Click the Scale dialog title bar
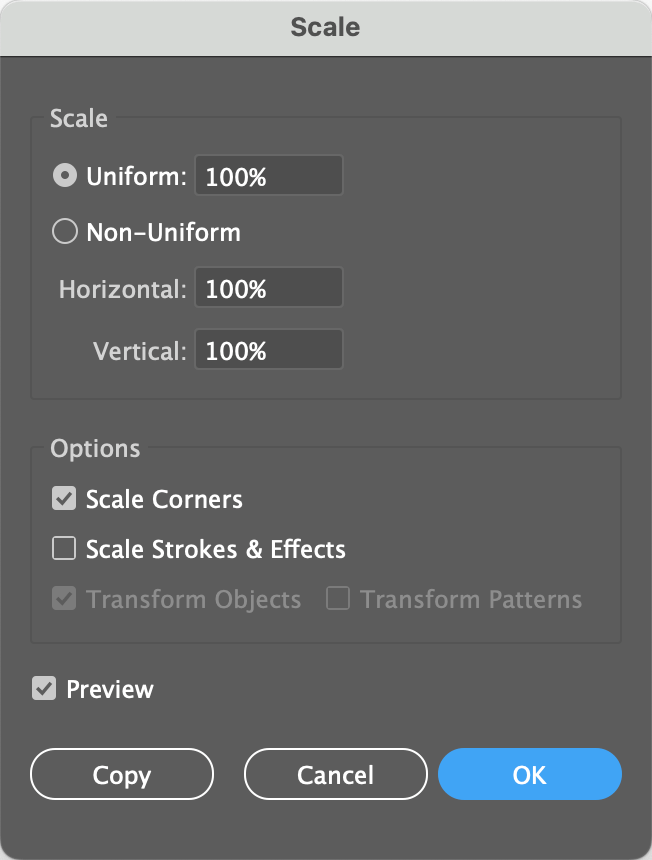Screen dimensions: 652x860 (326, 27)
